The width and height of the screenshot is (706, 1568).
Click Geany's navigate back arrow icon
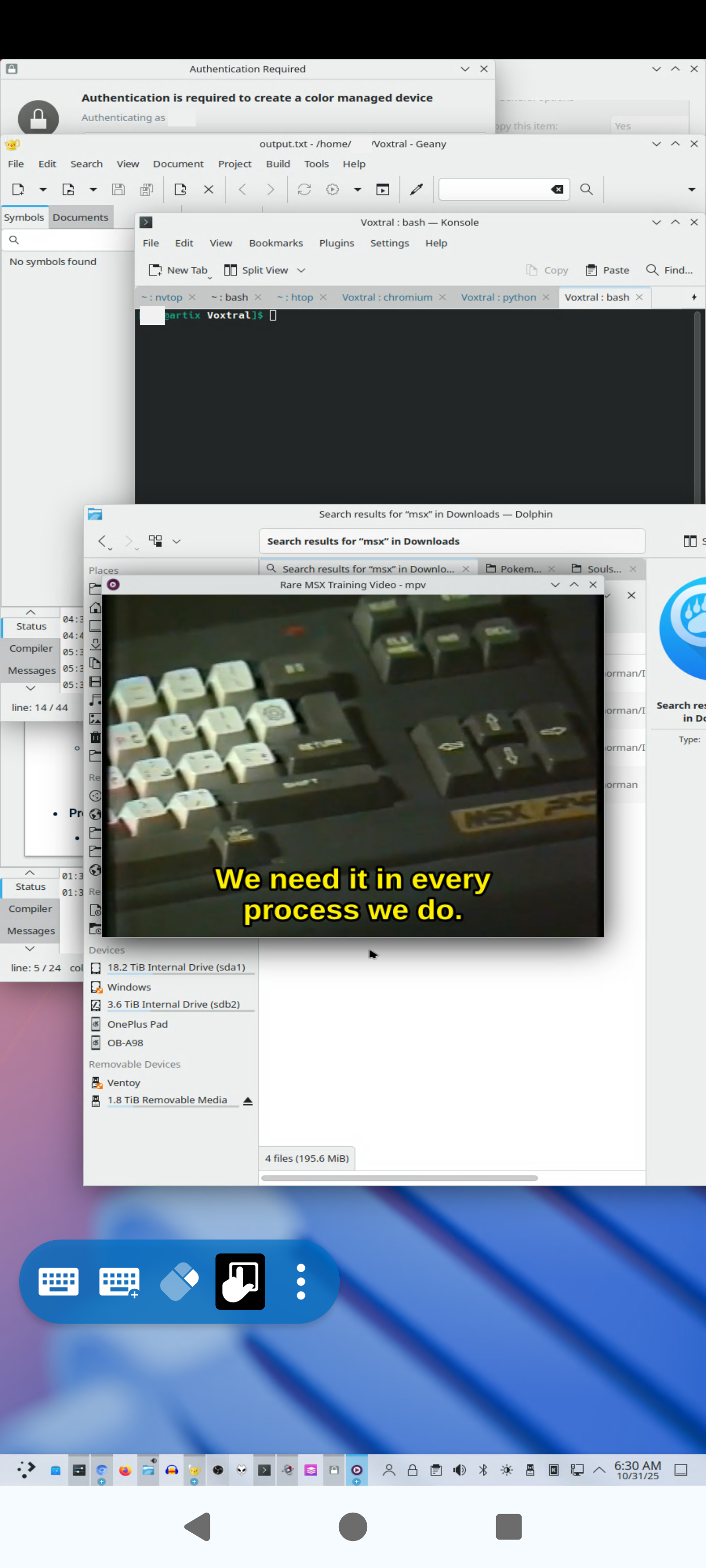[242, 189]
